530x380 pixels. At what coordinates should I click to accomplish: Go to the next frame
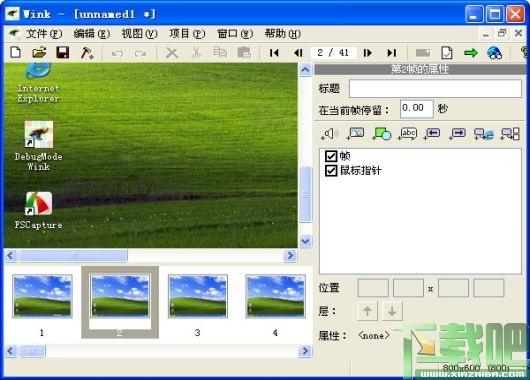point(368,53)
